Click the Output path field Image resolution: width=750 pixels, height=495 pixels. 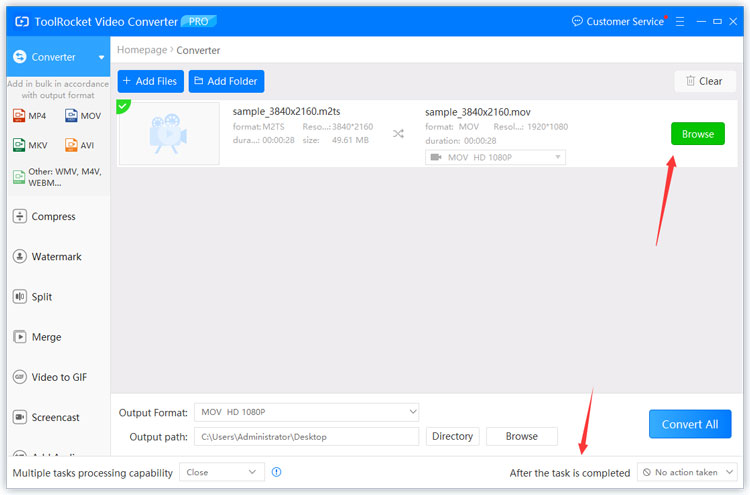point(307,437)
